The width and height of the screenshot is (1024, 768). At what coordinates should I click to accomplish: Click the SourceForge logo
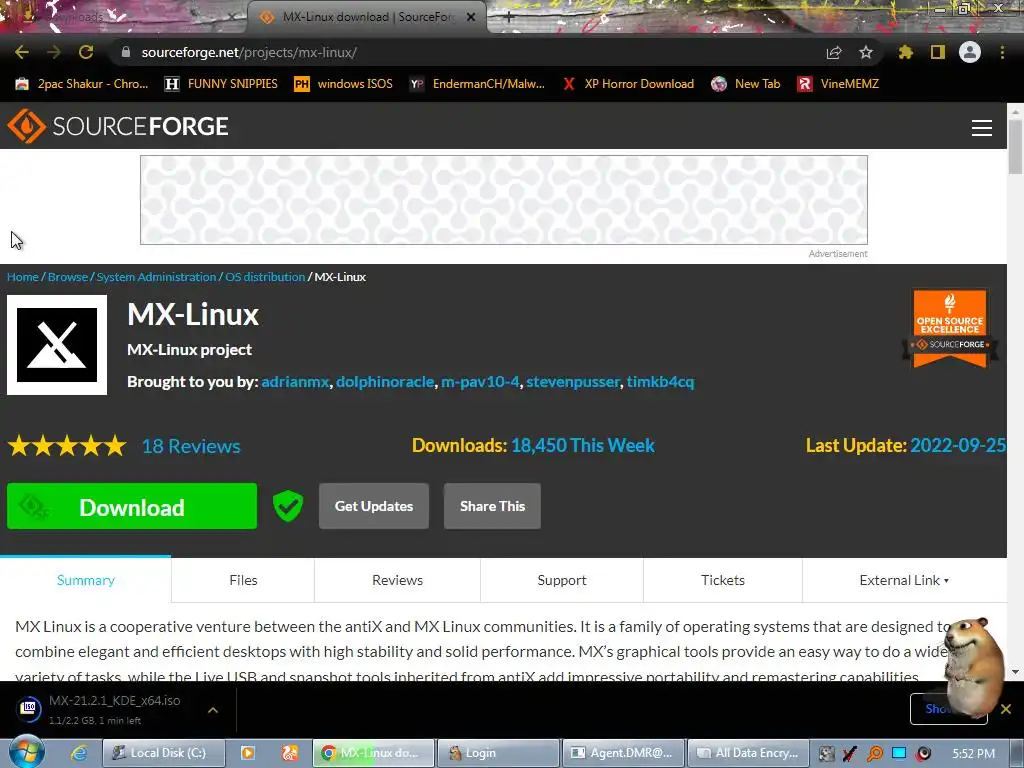[118, 126]
